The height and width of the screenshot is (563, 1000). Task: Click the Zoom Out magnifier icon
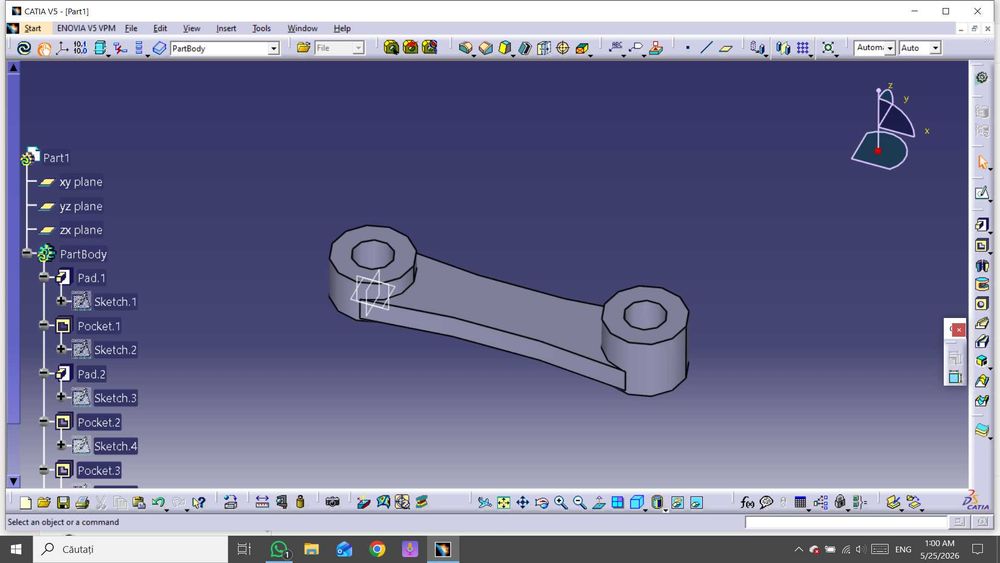pyautogui.click(x=579, y=502)
